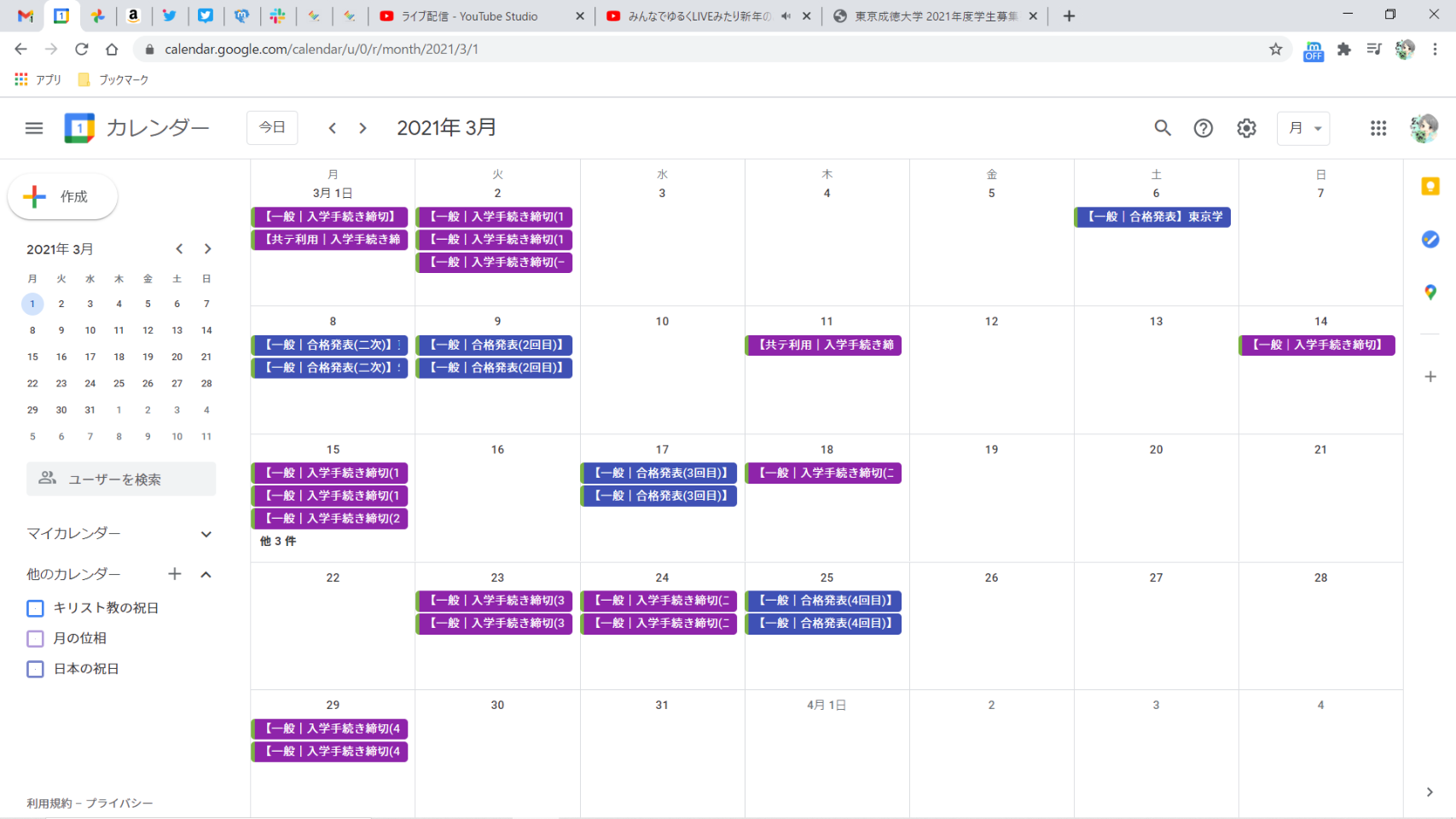Click the calendar search magnifier icon
Viewport: 1456px width, 819px height.
click(x=1162, y=128)
